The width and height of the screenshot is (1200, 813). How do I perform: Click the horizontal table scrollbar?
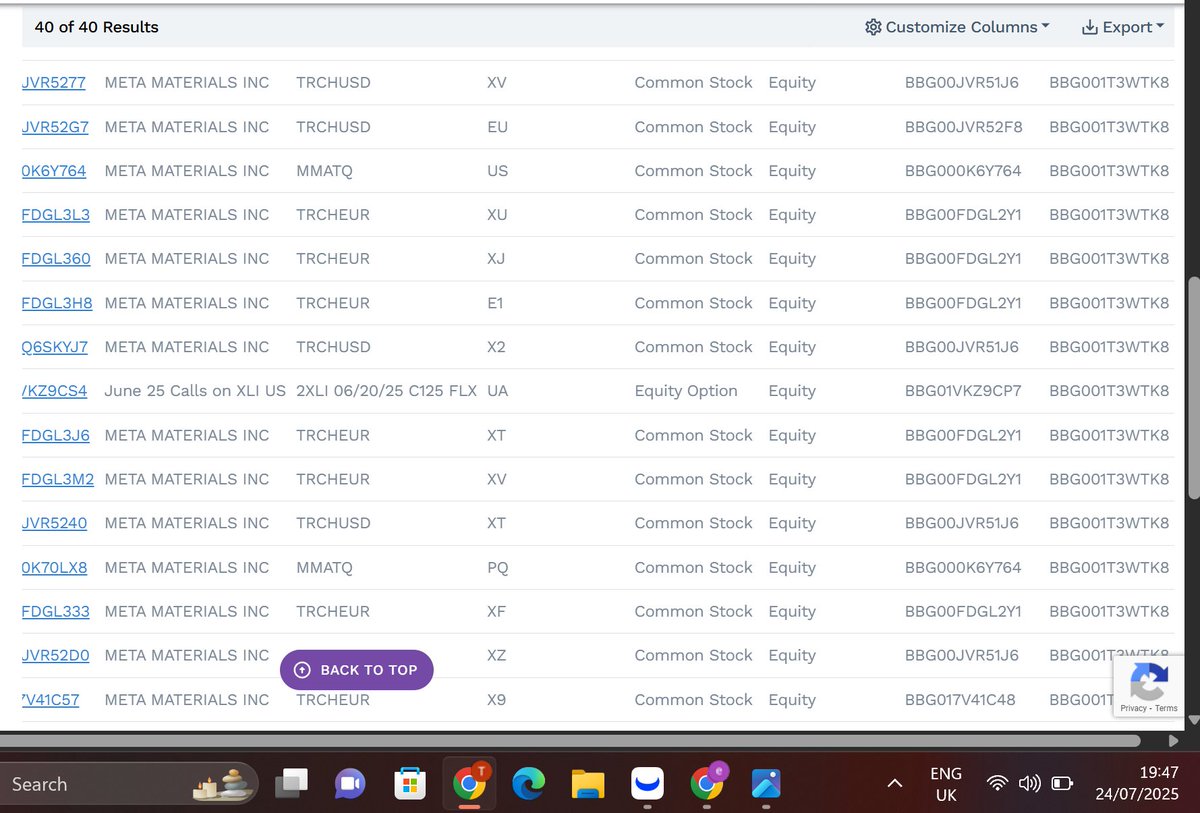(570, 741)
